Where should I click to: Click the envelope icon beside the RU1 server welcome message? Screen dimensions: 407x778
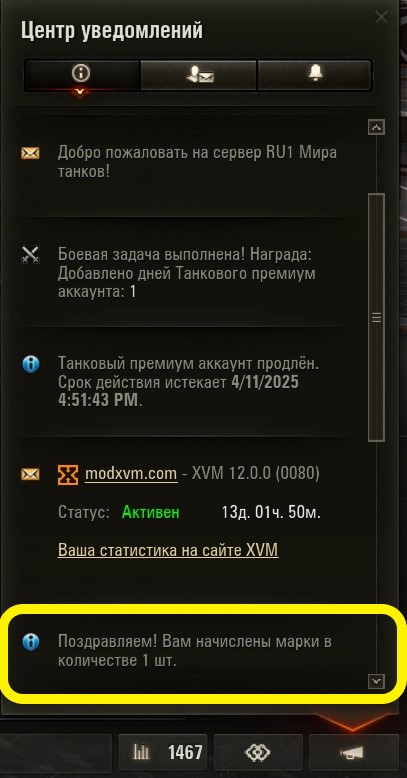coord(30,153)
